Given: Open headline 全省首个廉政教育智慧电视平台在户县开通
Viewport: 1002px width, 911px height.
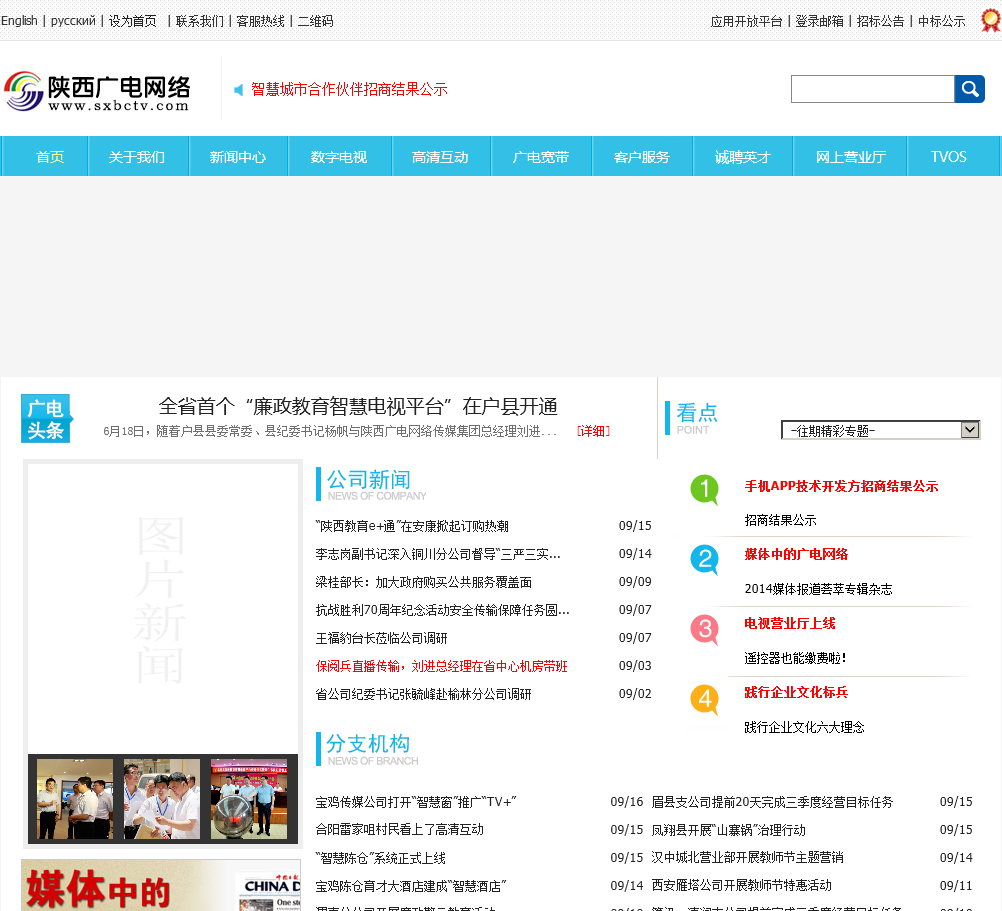Looking at the screenshot, I should 358,406.
